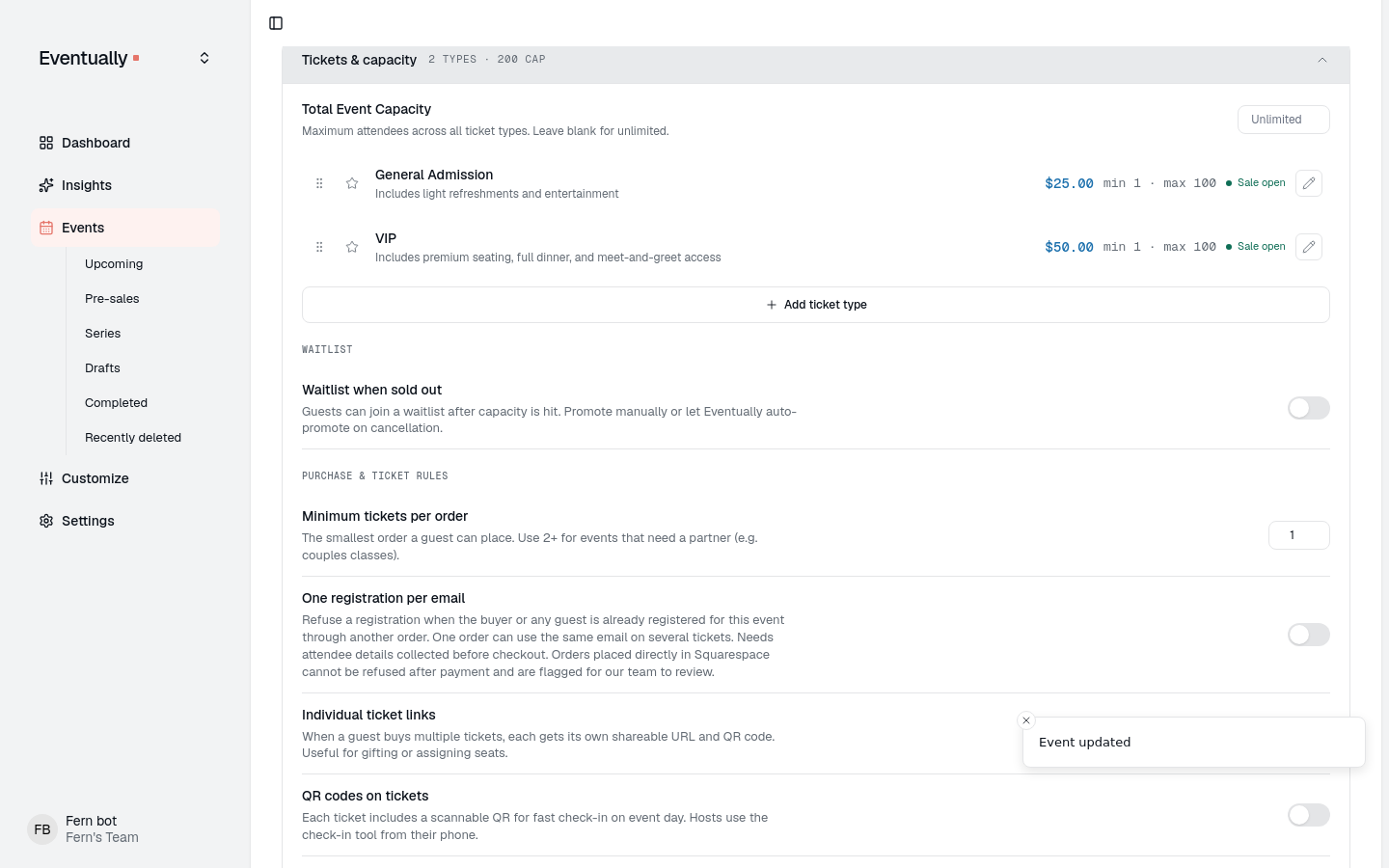Image resolution: width=1389 pixels, height=868 pixels.
Task: Open the Eventually workspace switcher
Action: (x=204, y=58)
